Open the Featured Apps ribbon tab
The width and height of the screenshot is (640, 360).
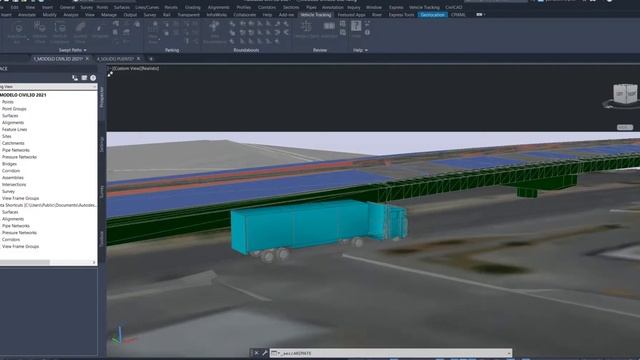351,15
